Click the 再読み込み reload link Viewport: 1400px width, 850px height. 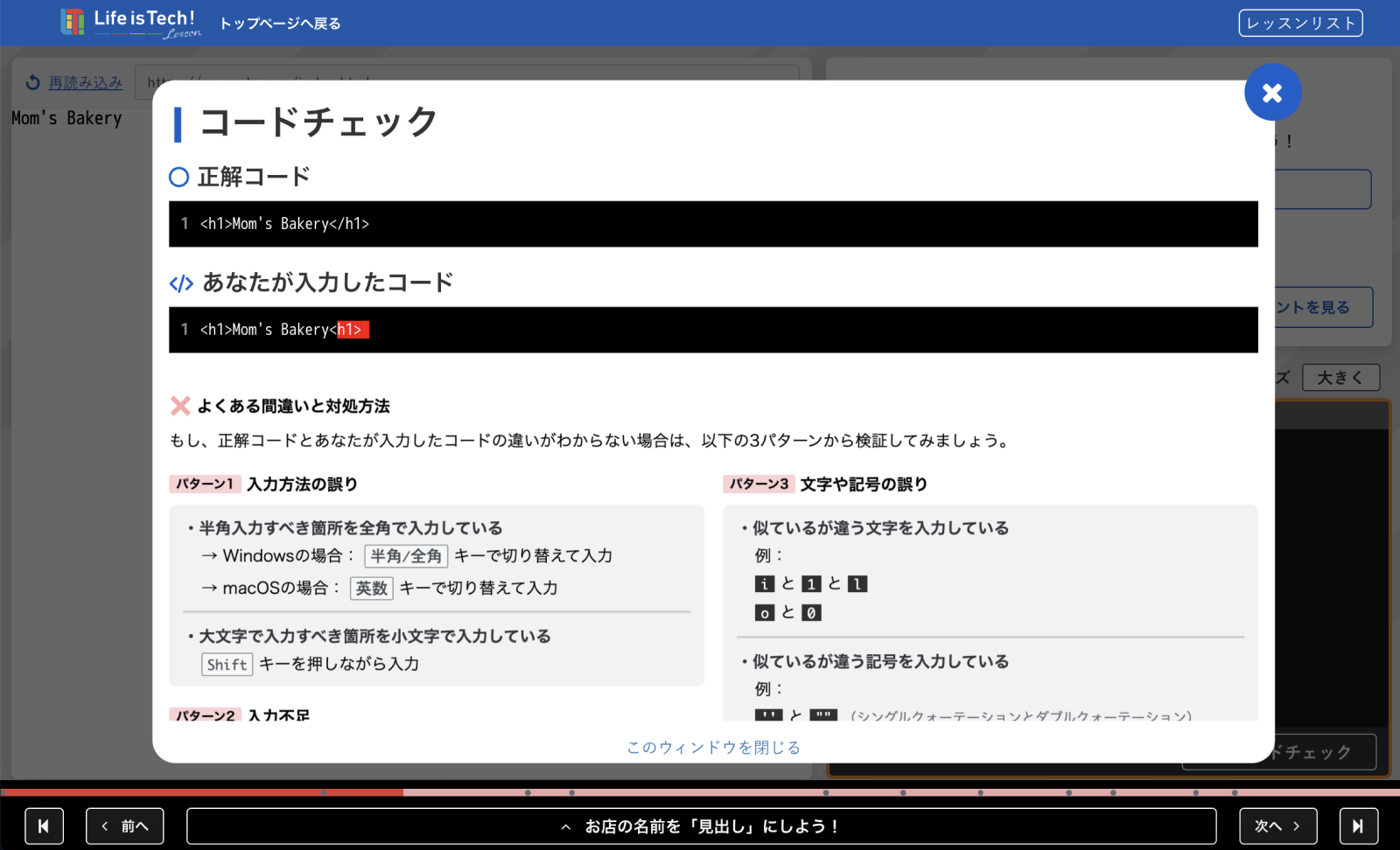[85, 82]
